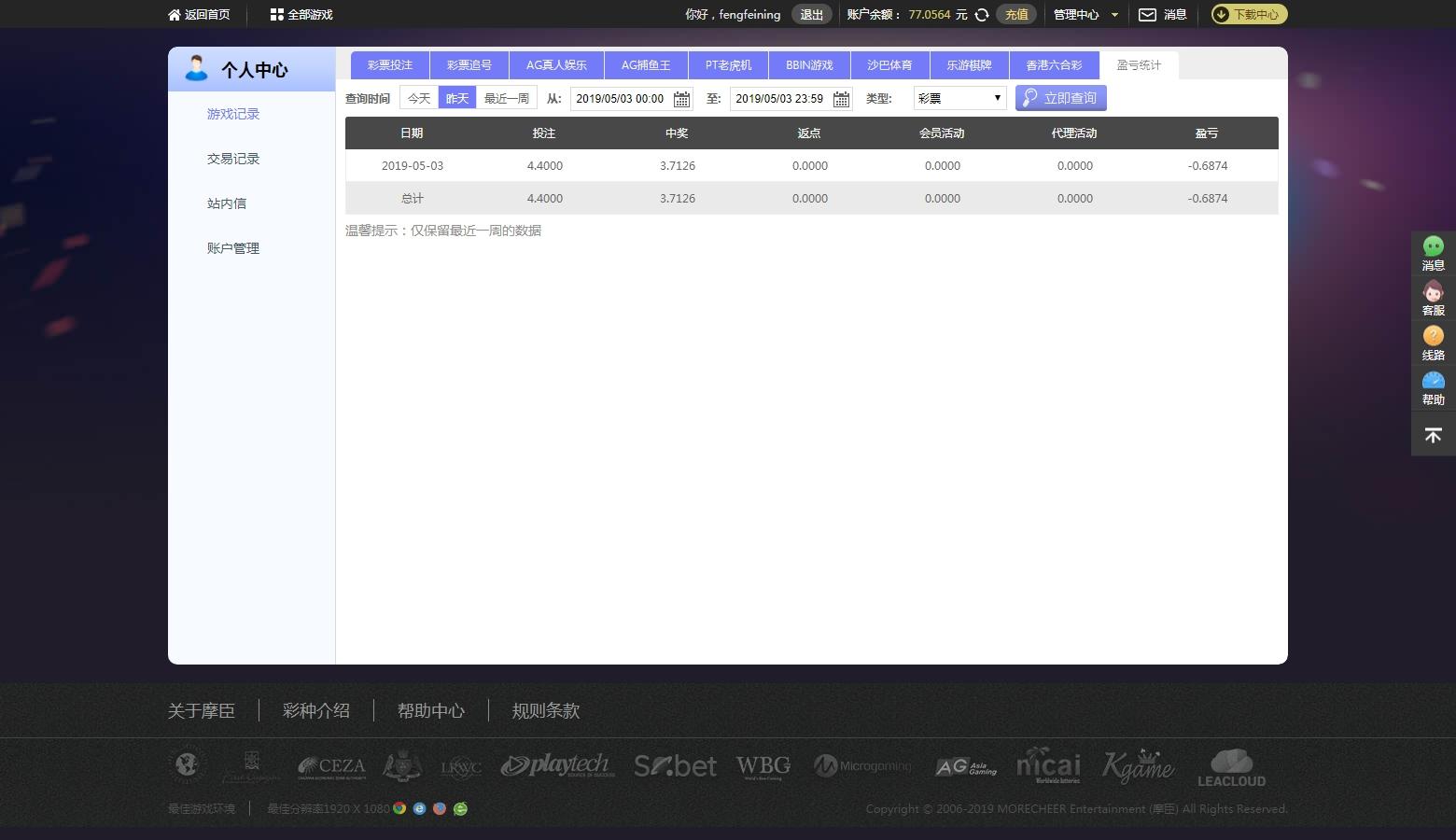Viewport: 1456px width, 840px height.
Task: Expand the 类型 dropdown showing 彩票
Action: (x=959, y=98)
